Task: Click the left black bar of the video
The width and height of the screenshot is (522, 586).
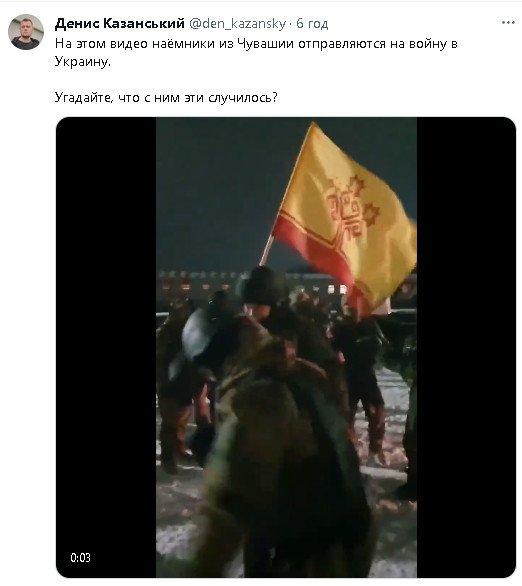Action: pyautogui.click(x=106, y=347)
